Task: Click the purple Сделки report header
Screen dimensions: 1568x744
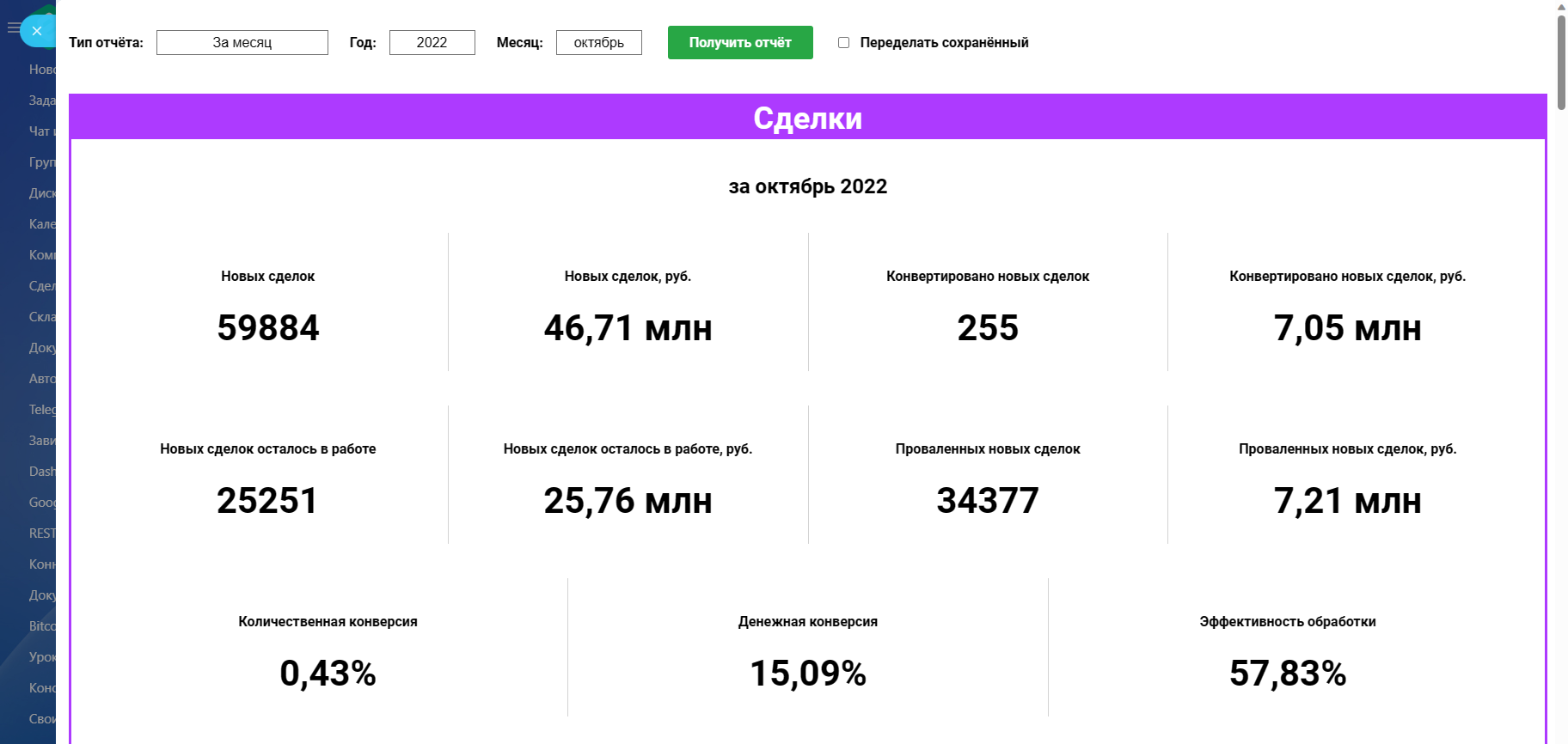Action: tap(807, 118)
